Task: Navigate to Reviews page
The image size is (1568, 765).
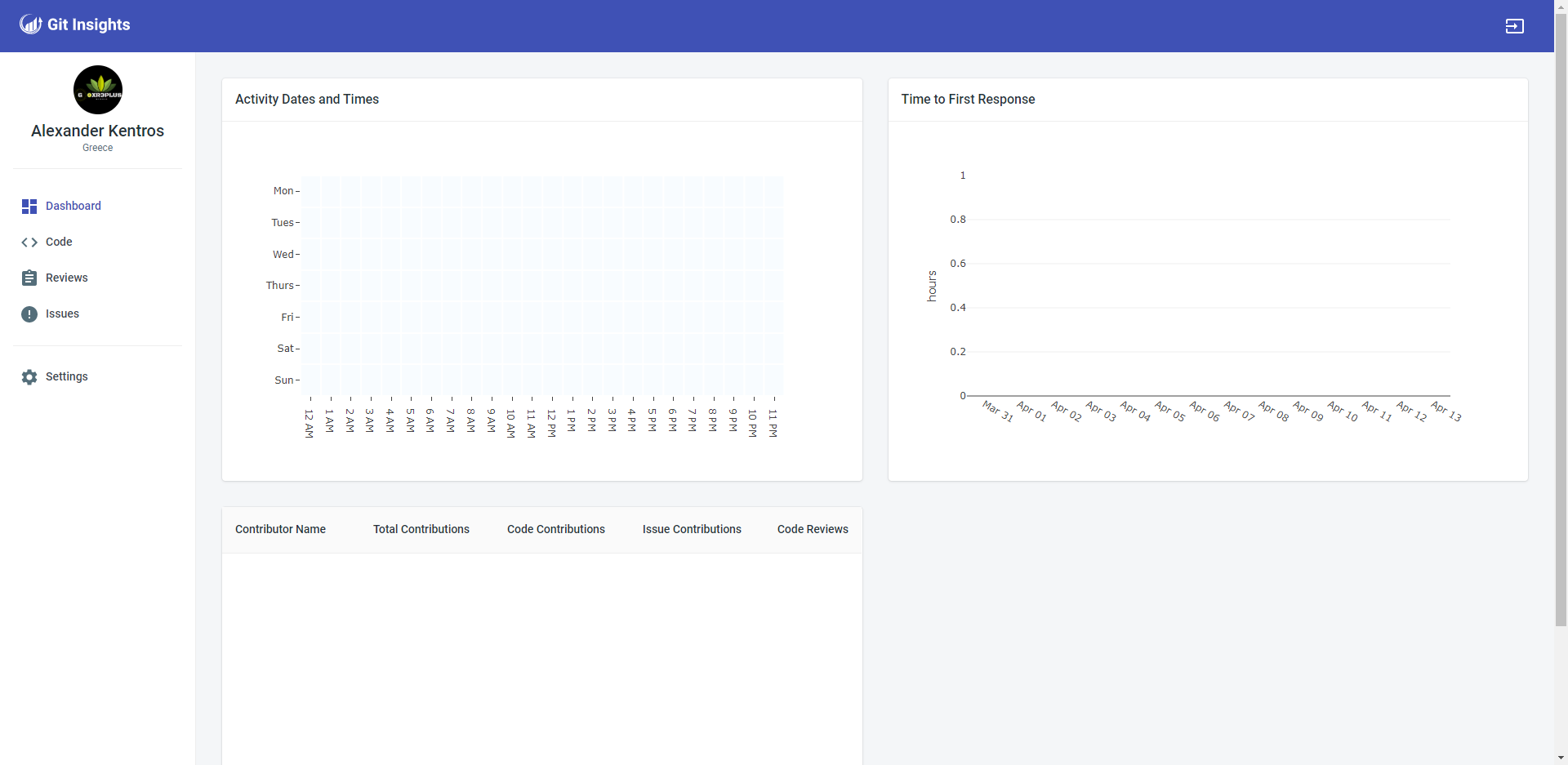Action: (98, 278)
